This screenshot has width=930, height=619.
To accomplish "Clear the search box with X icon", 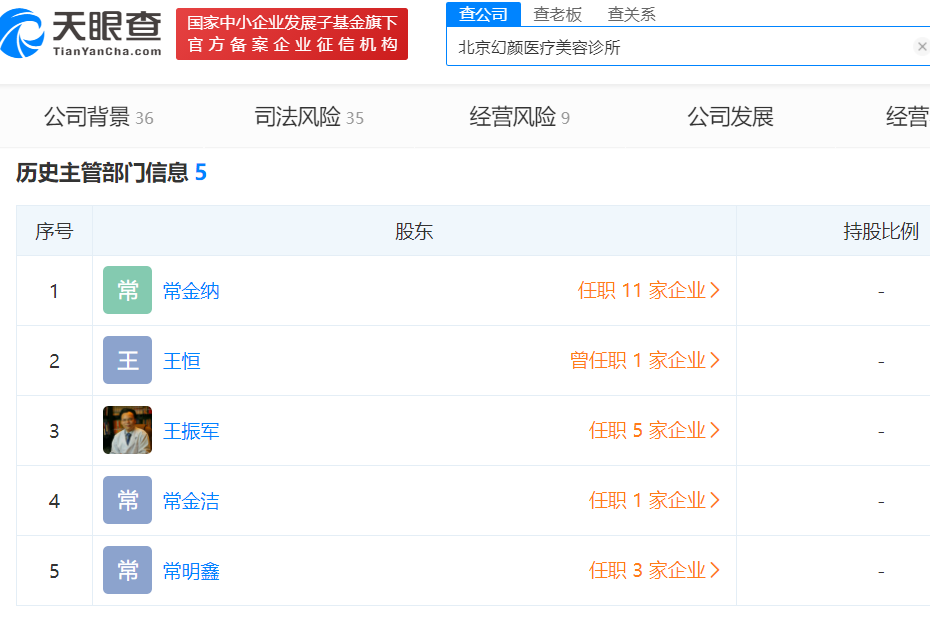I will pos(921,47).
